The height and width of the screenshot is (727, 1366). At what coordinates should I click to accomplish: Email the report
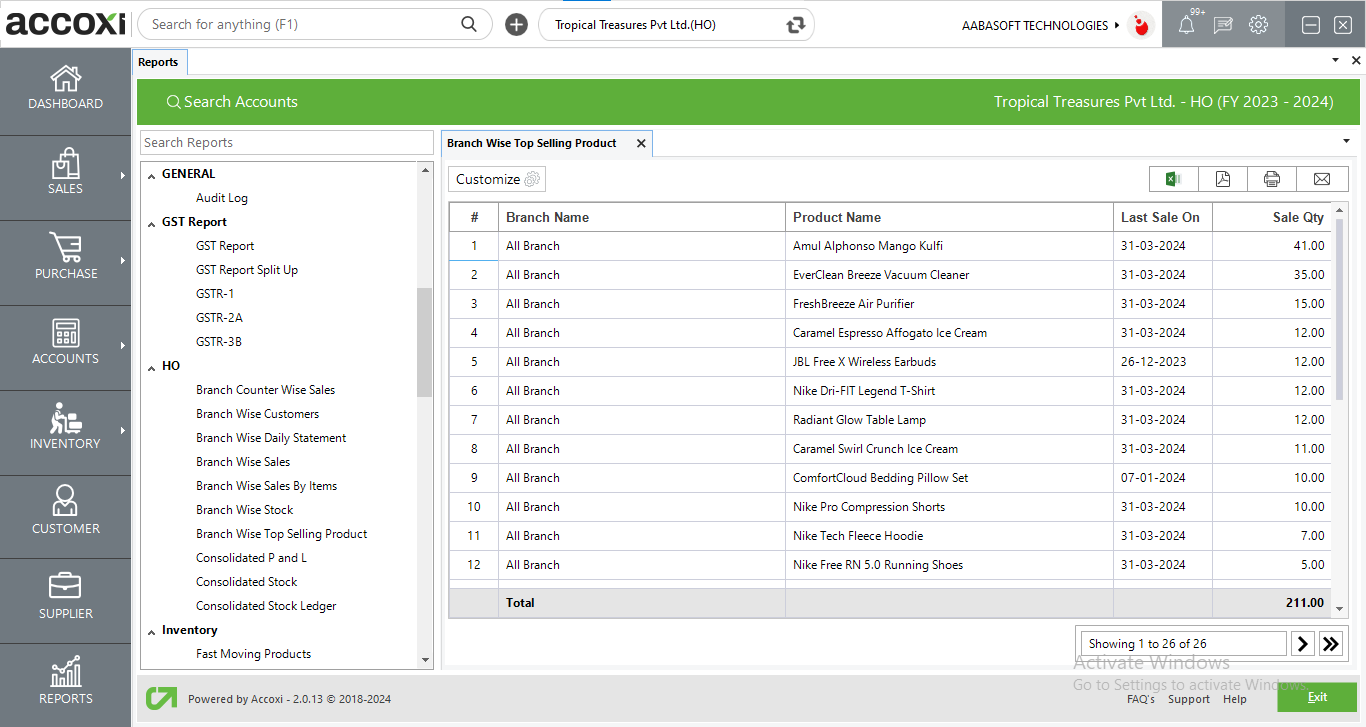point(1322,178)
